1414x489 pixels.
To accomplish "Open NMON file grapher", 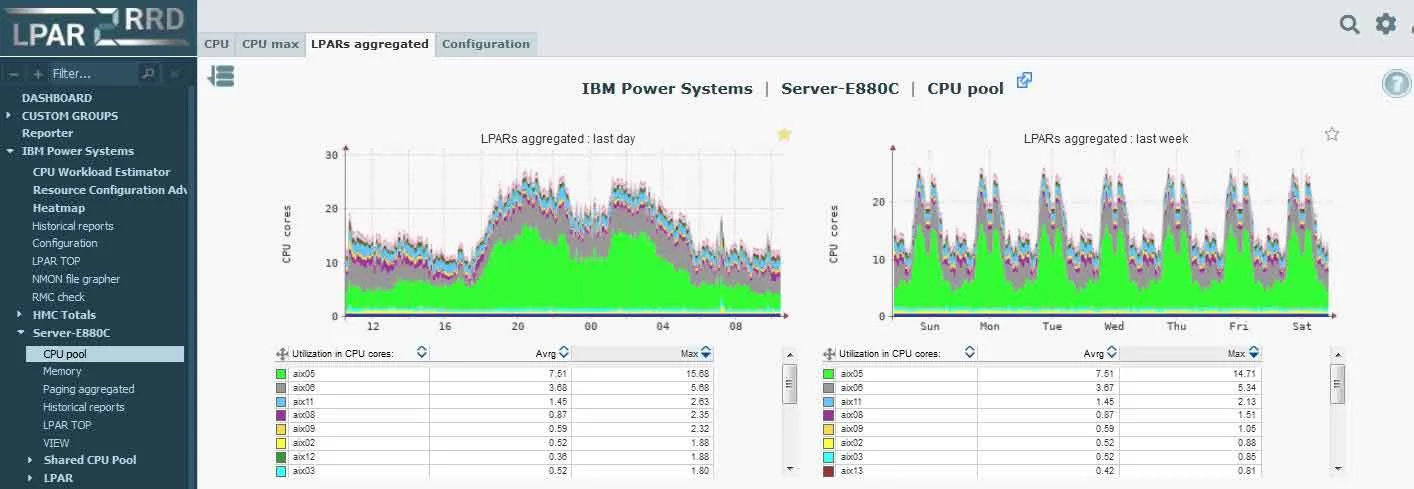I will [x=76, y=279].
